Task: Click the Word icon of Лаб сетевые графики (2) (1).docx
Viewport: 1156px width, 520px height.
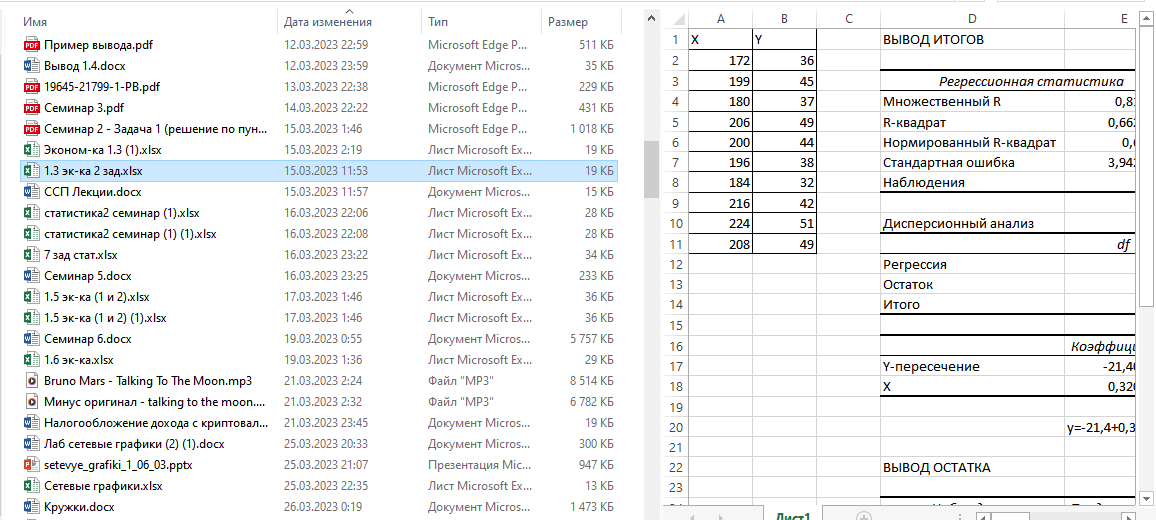Action: click(31, 444)
